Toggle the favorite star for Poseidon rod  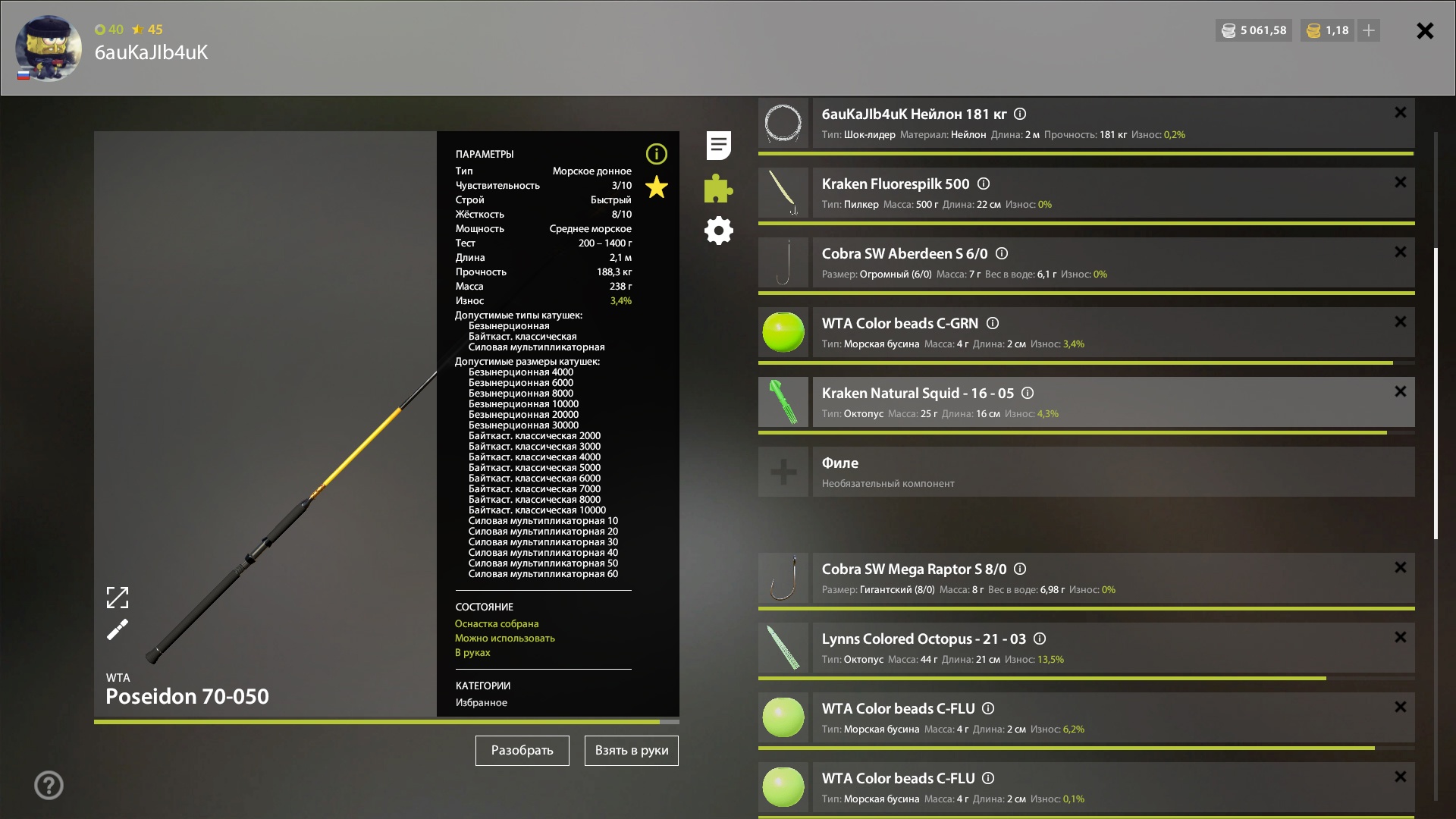tap(656, 187)
